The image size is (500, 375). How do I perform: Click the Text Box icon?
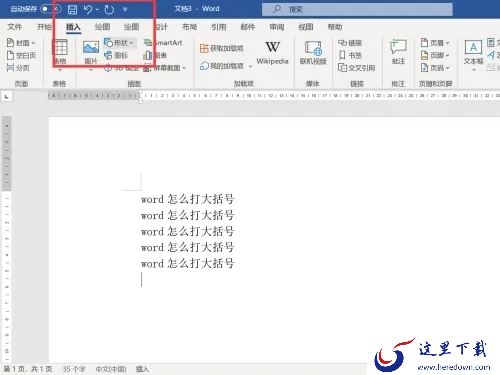tap(473, 52)
